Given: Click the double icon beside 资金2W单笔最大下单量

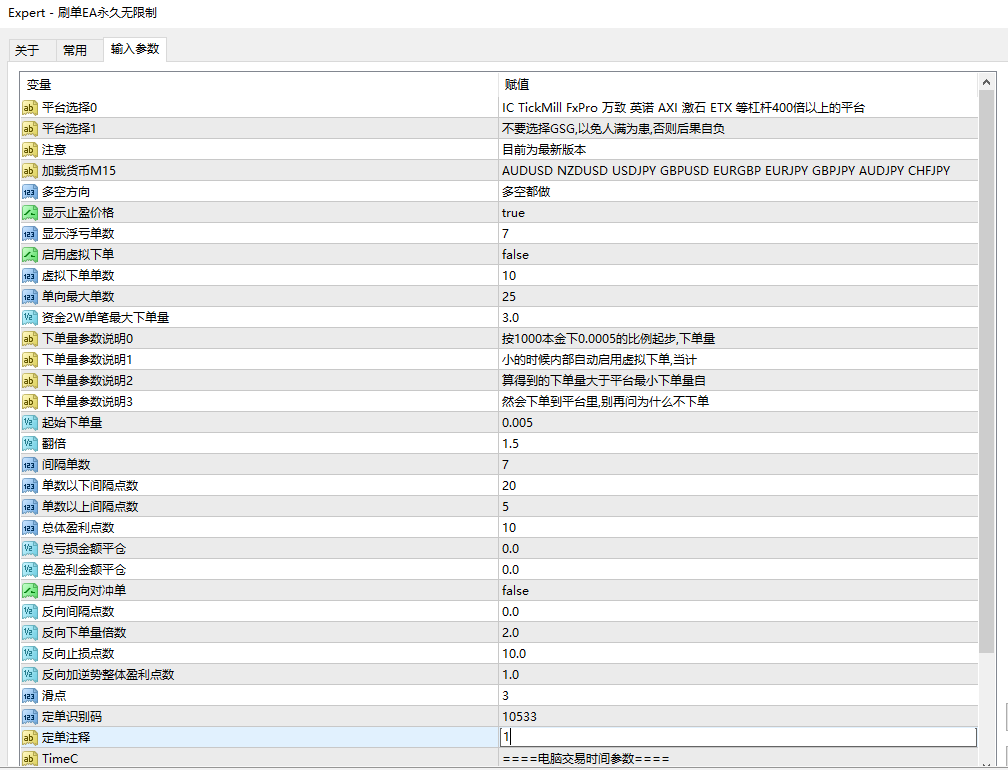Looking at the screenshot, I should pos(30,318).
